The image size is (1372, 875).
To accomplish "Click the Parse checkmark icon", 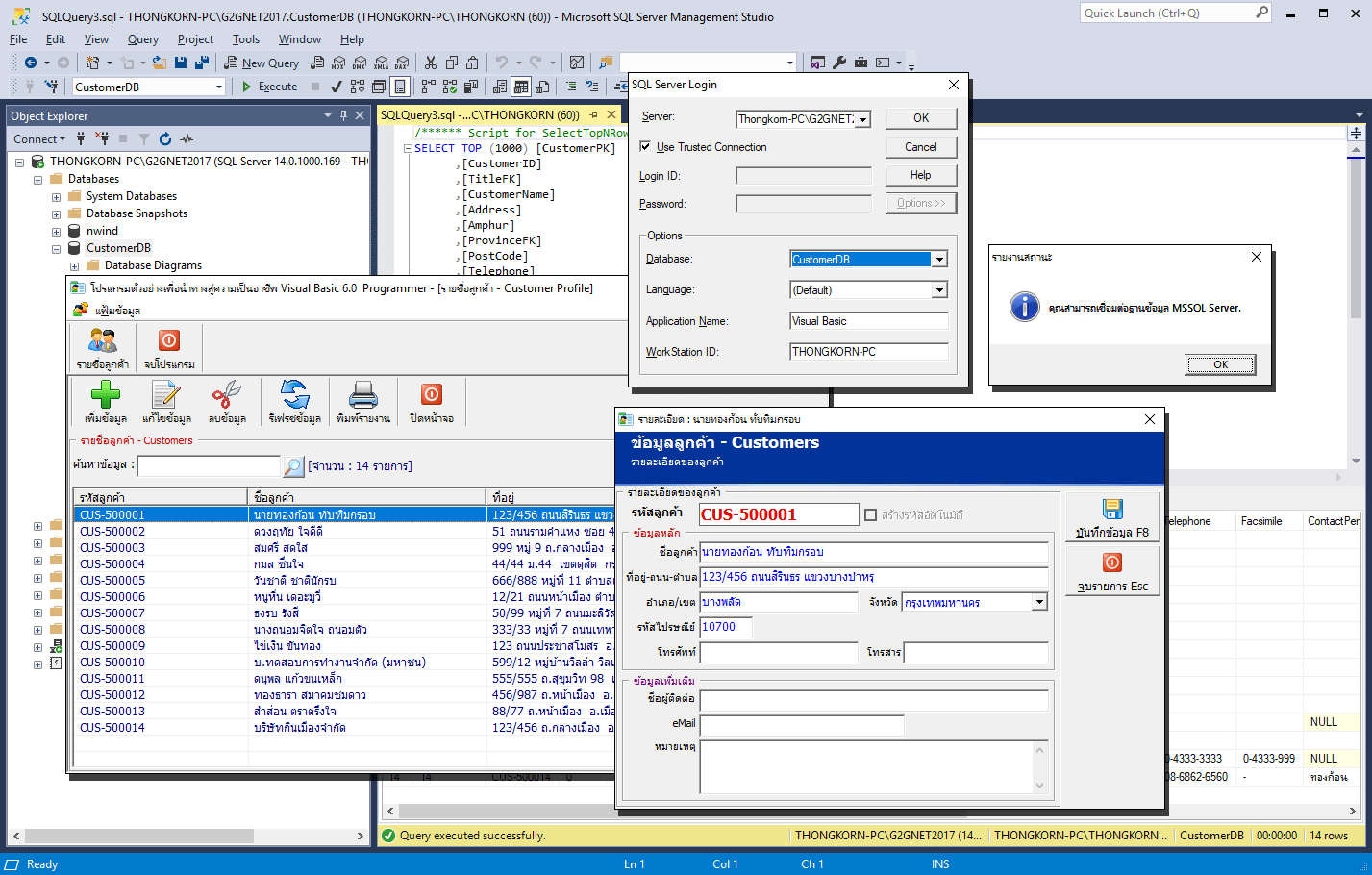I will [x=337, y=87].
